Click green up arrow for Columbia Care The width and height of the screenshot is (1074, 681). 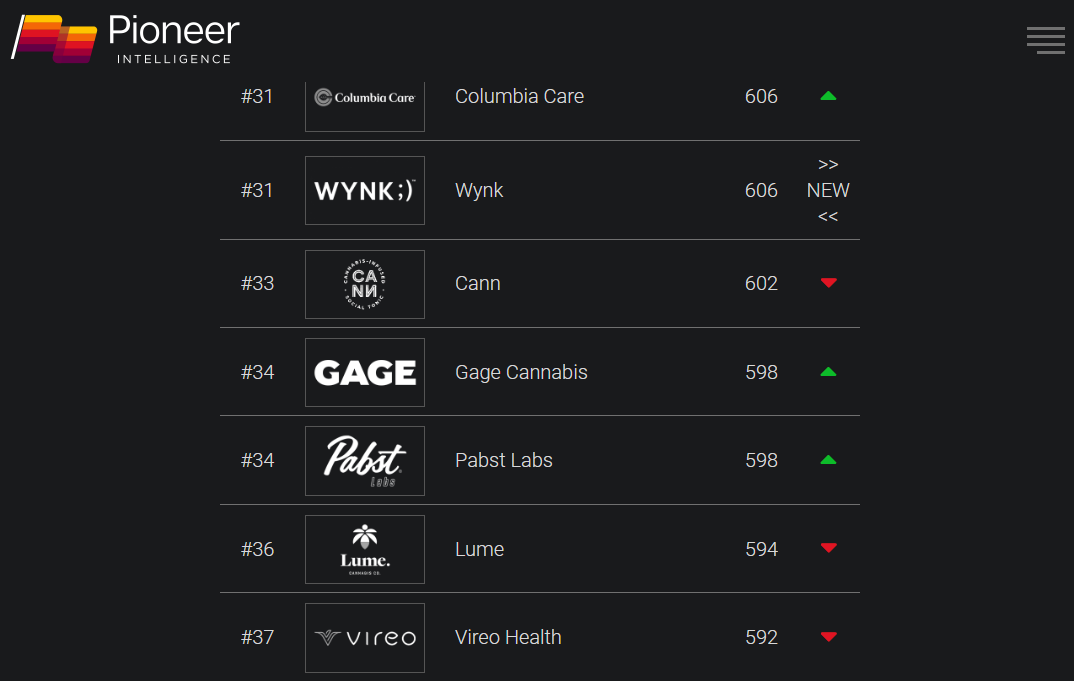(828, 96)
